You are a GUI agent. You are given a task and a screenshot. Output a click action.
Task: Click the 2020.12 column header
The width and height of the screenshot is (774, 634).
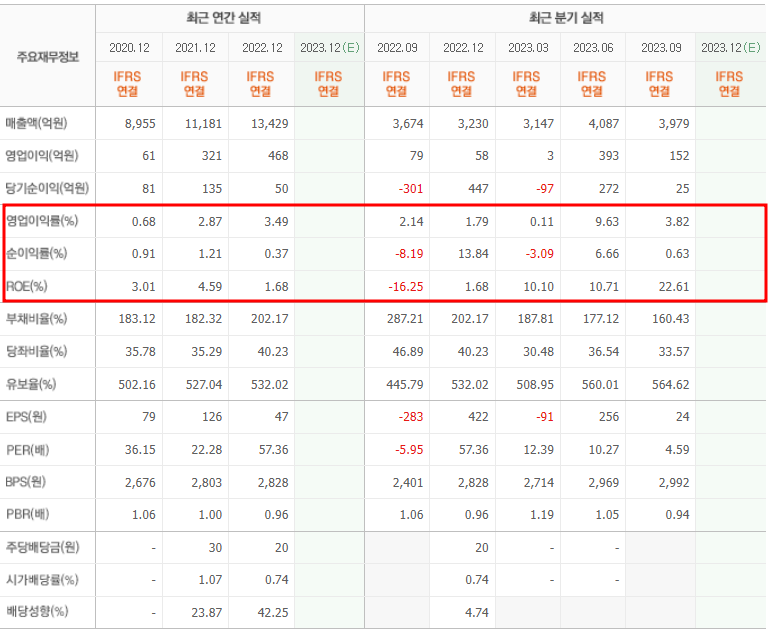pos(129,48)
